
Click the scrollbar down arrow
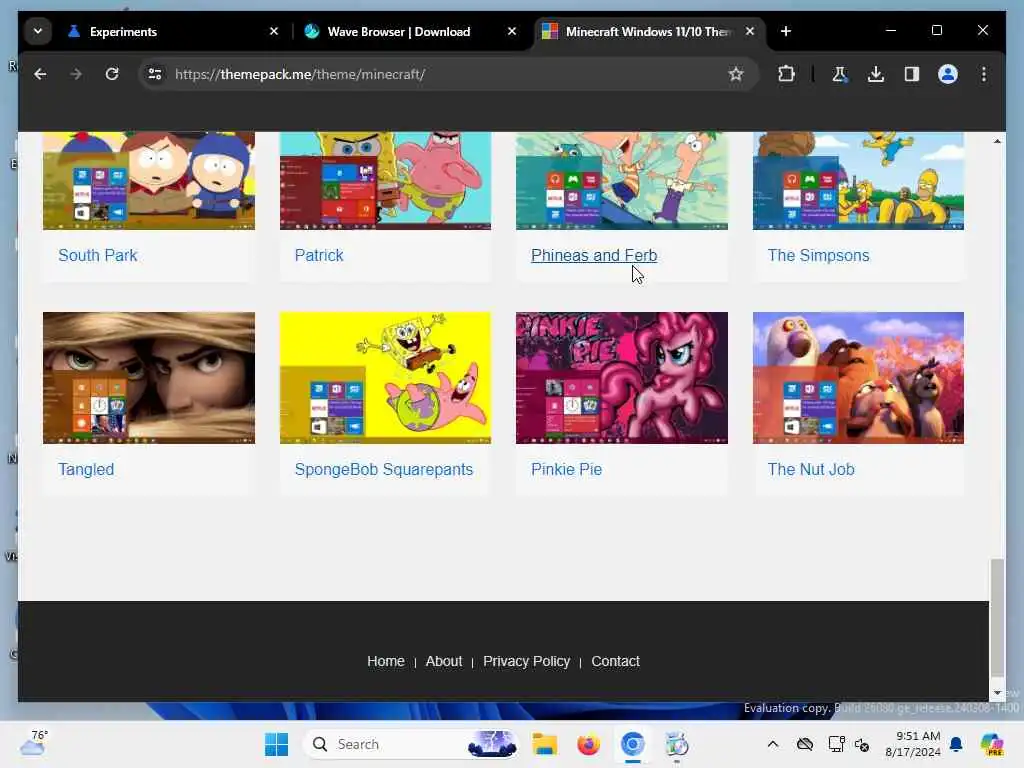997,692
